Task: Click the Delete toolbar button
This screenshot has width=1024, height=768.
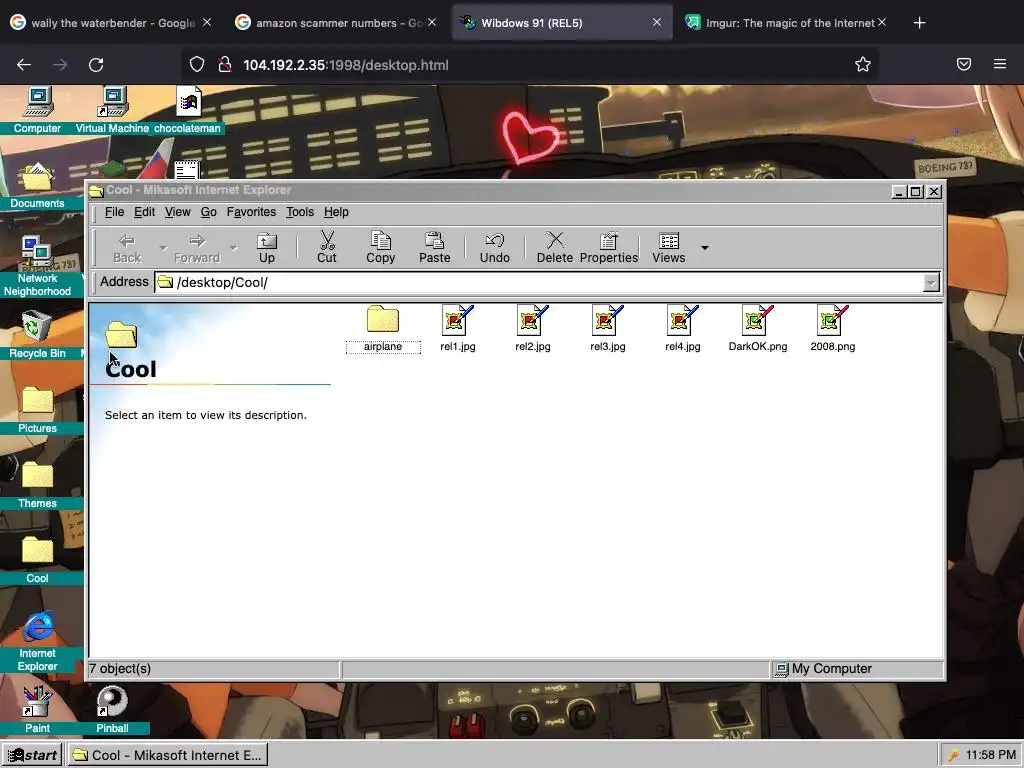Action: pos(554,248)
